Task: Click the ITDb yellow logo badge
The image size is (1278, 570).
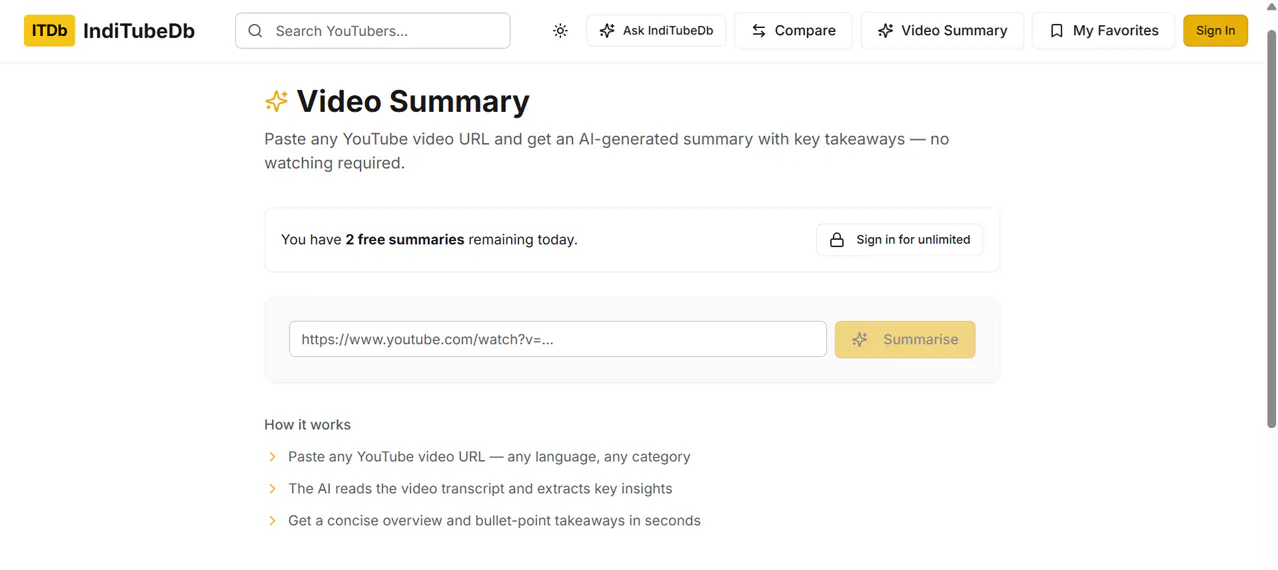Action: pyautogui.click(x=50, y=31)
